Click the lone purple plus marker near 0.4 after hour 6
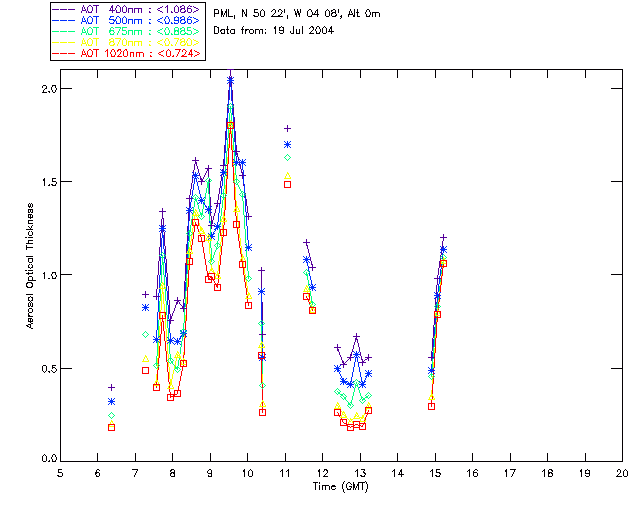Screen dimensions: 640x512 click(111, 387)
